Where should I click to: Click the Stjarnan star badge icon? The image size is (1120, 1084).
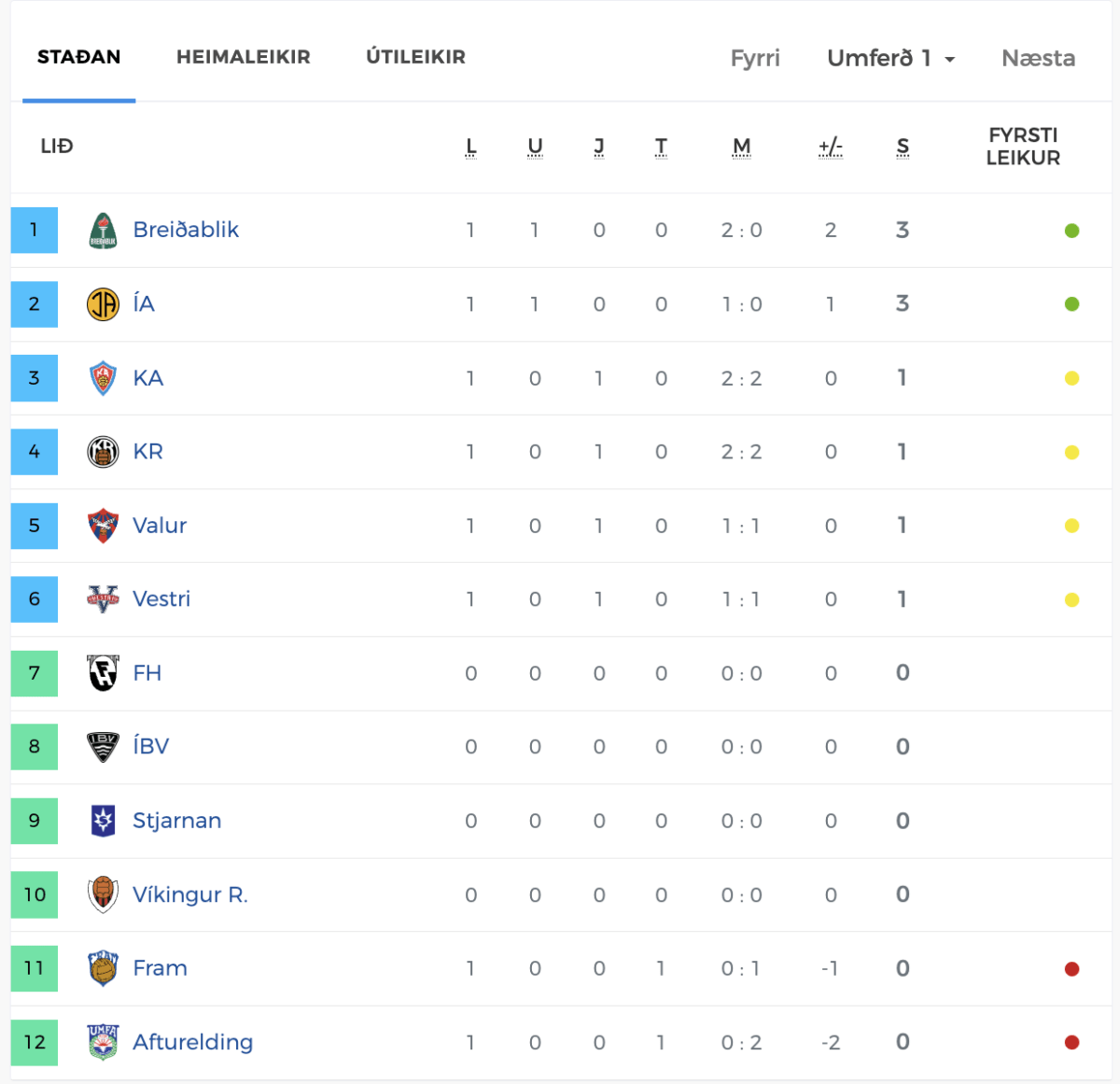103,821
